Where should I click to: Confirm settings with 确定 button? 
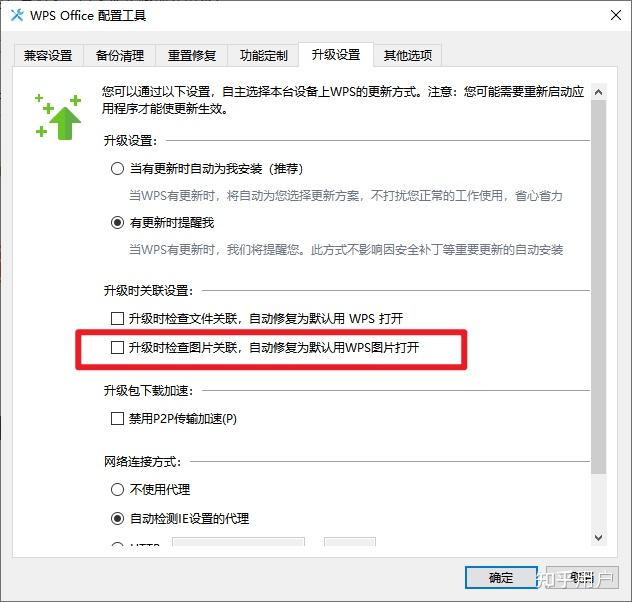tap(501, 578)
